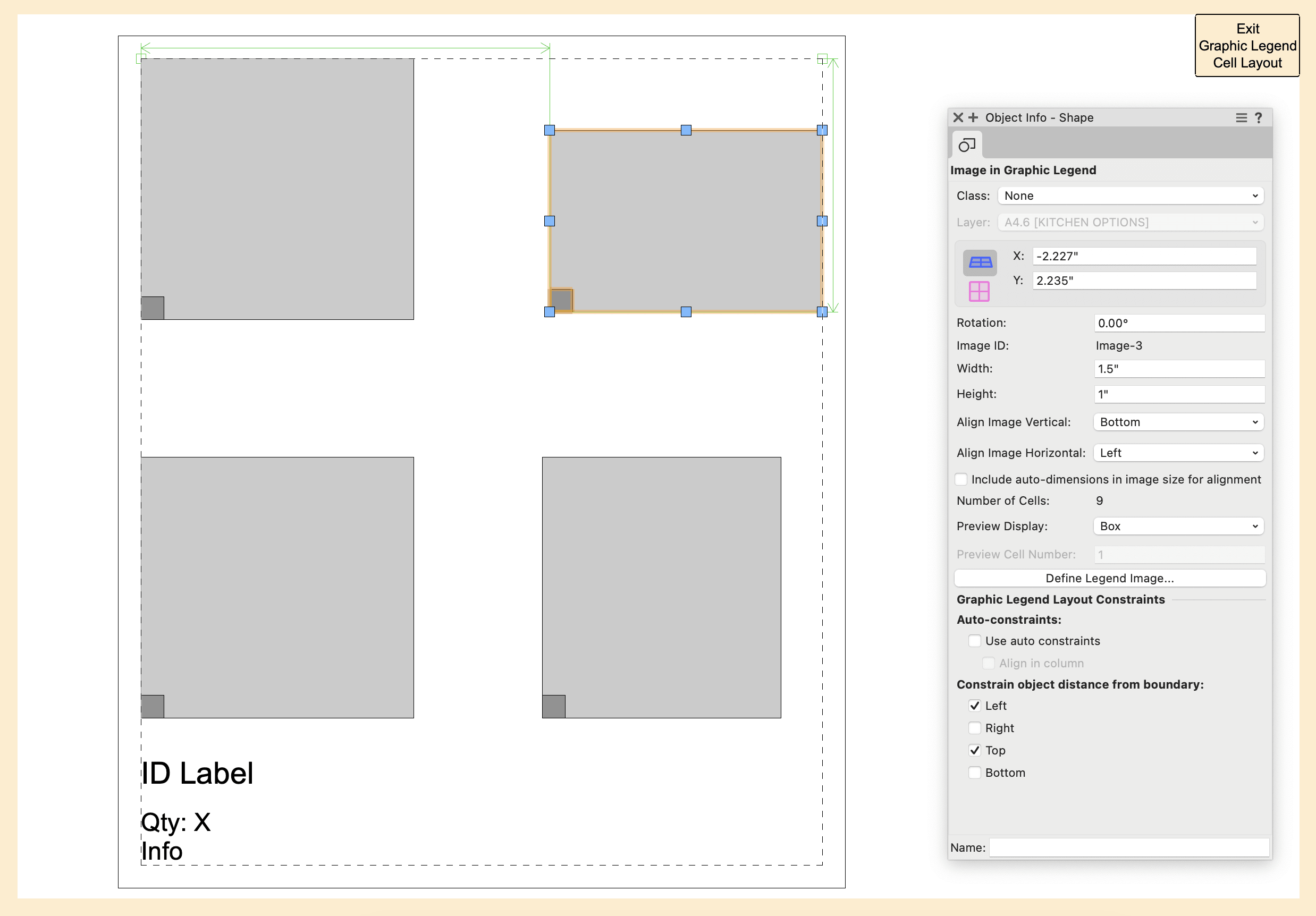
Task: Check the Bottom boundary constraint
Action: pyautogui.click(x=974, y=773)
